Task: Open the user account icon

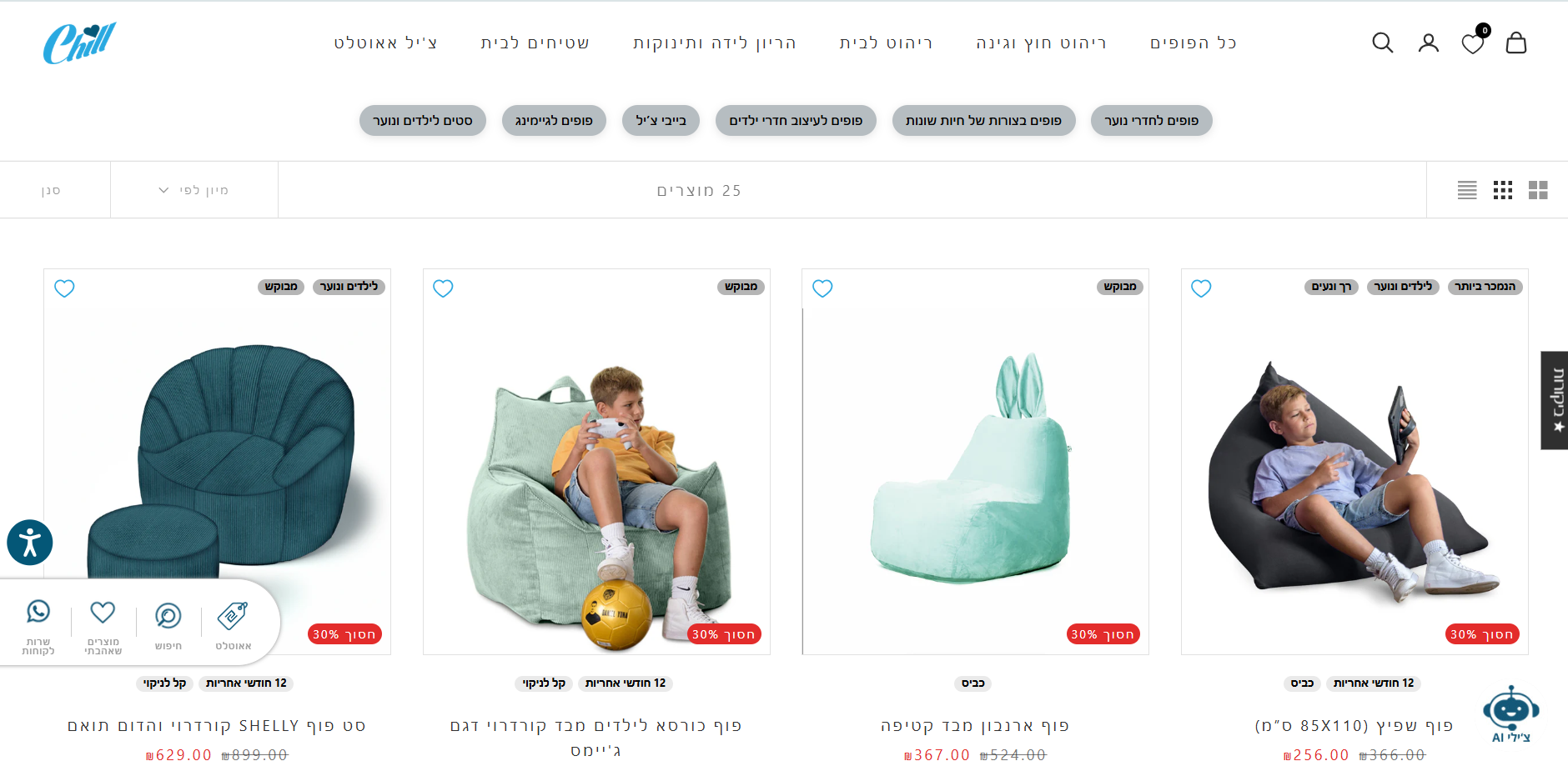Action: [1429, 43]
